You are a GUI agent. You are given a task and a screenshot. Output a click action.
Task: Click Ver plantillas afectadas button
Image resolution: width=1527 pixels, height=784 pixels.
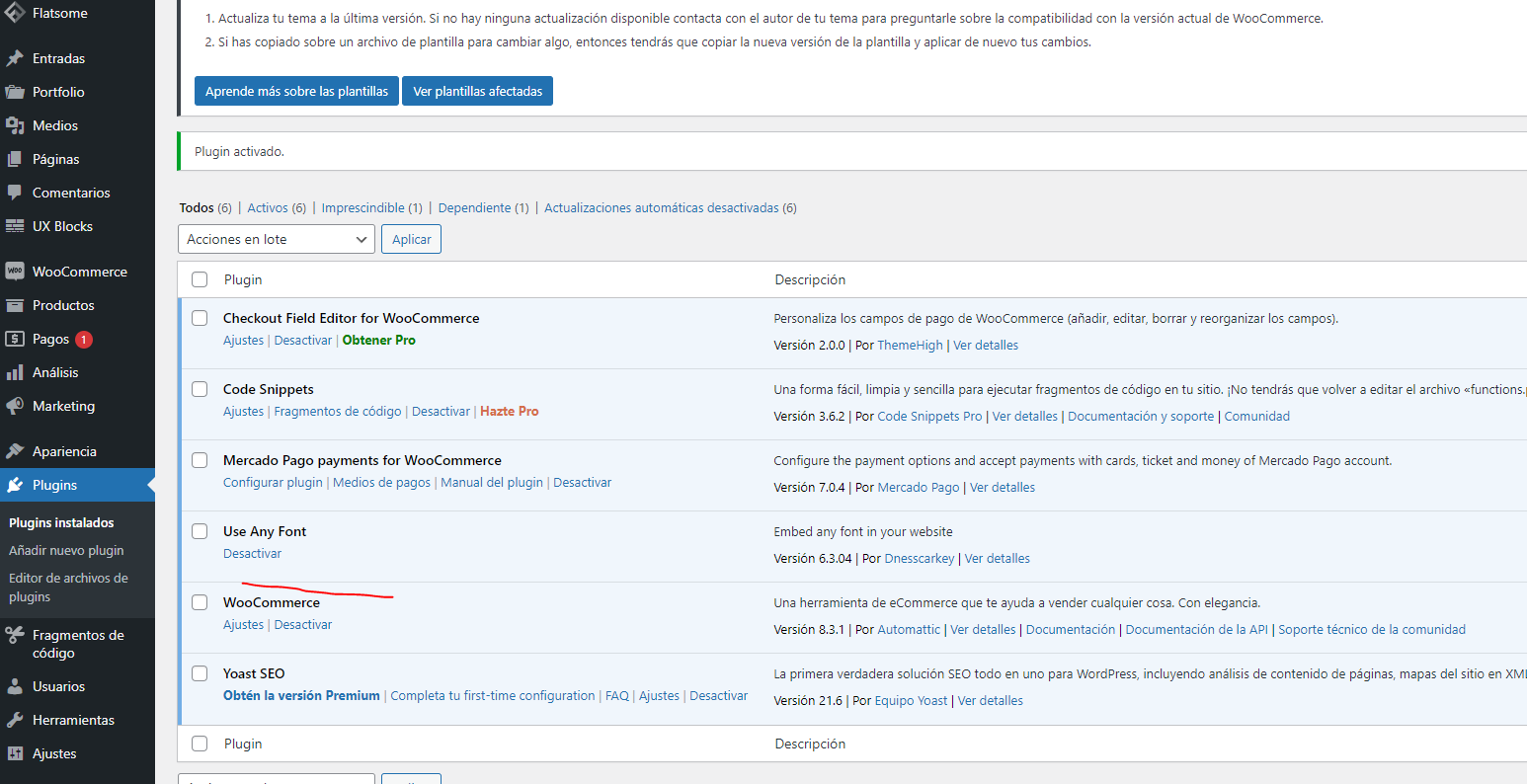pyautogui.click(x=478, y=91)
